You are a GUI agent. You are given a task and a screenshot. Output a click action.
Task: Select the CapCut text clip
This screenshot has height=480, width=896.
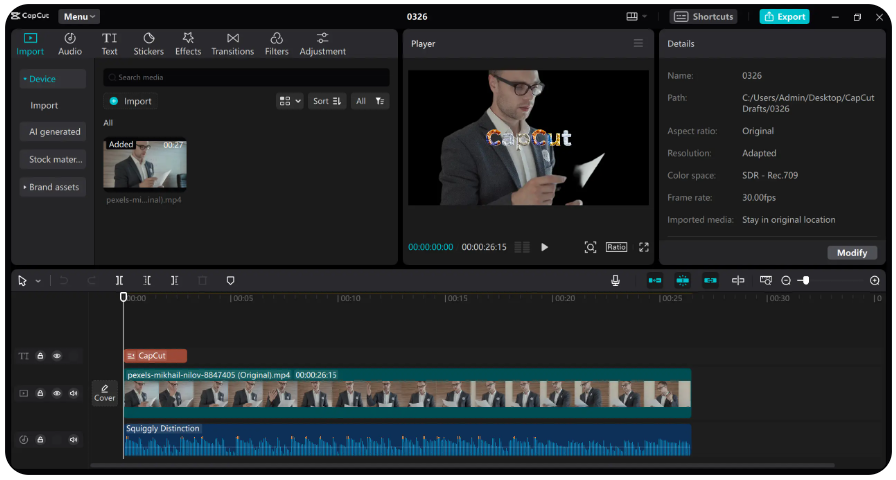(155, 356)
